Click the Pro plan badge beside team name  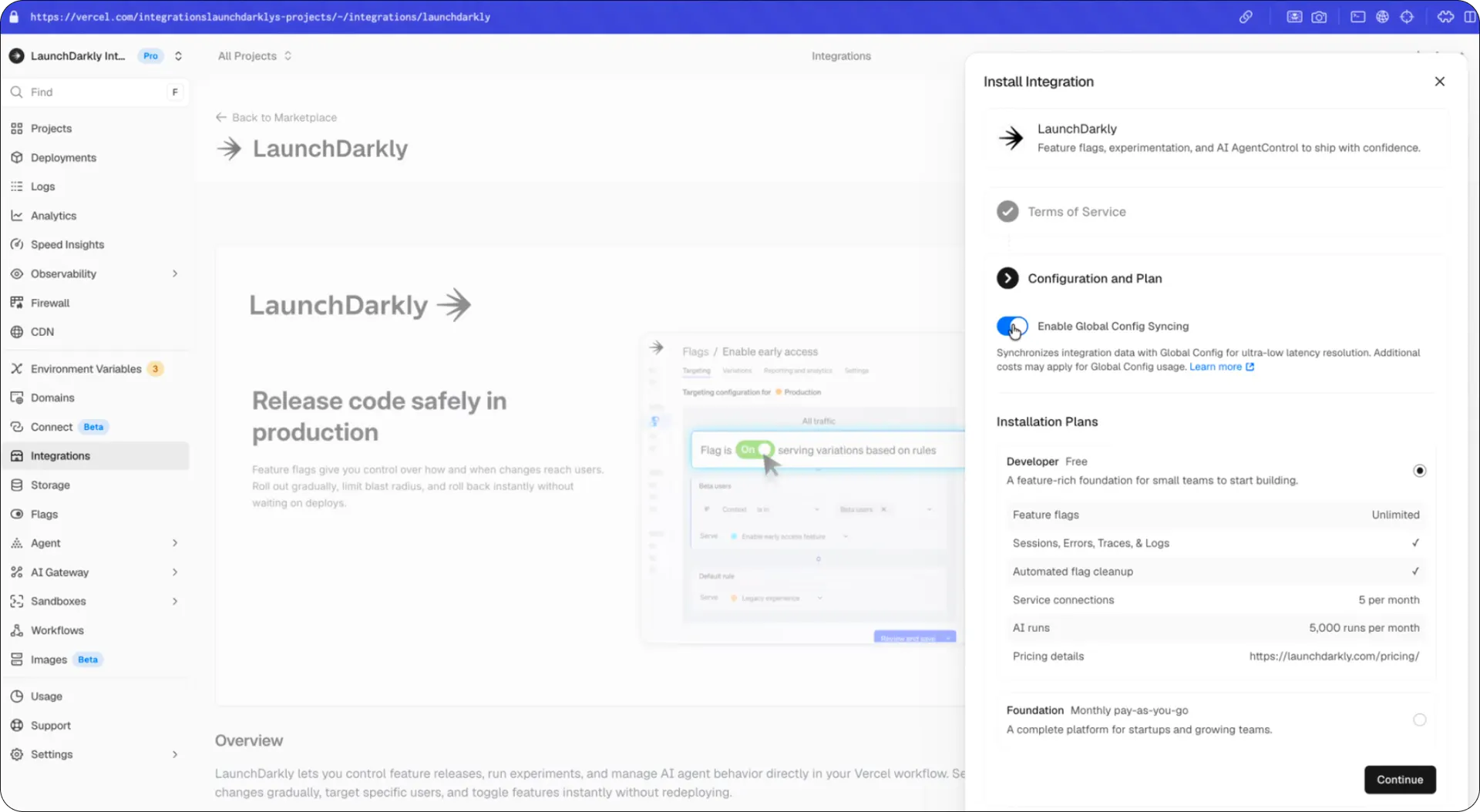coord(150,56)
